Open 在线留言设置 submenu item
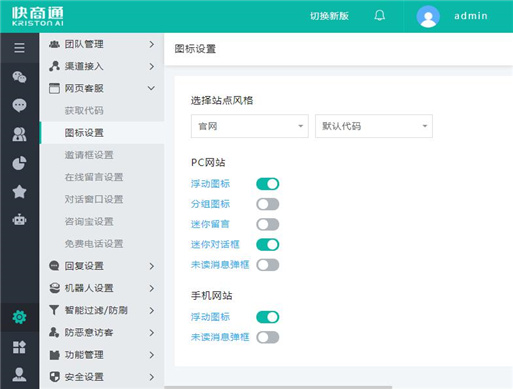This screenshot has width=513, height=389. click(x=102, y=177)
